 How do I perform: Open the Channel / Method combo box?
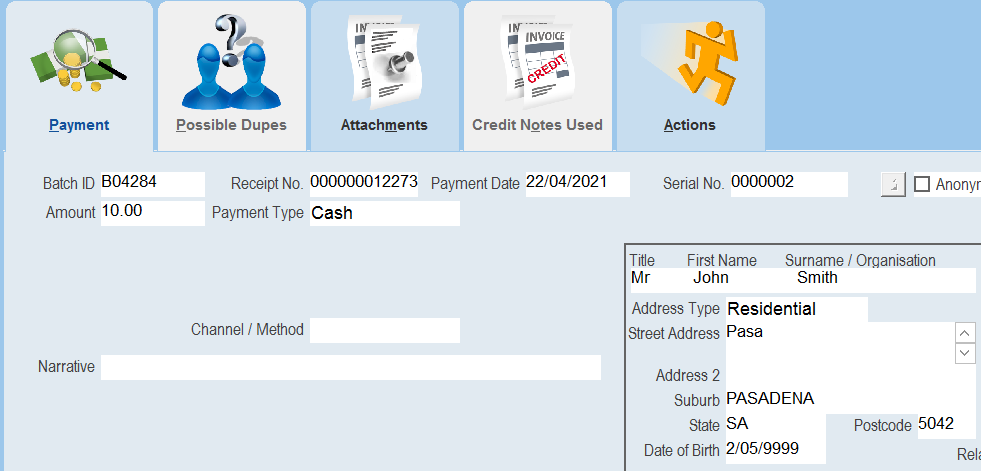(385, 330)
